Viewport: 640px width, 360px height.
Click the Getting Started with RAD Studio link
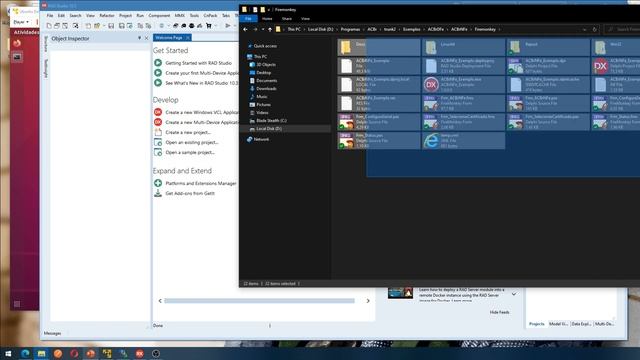click(x=198, y=63)
